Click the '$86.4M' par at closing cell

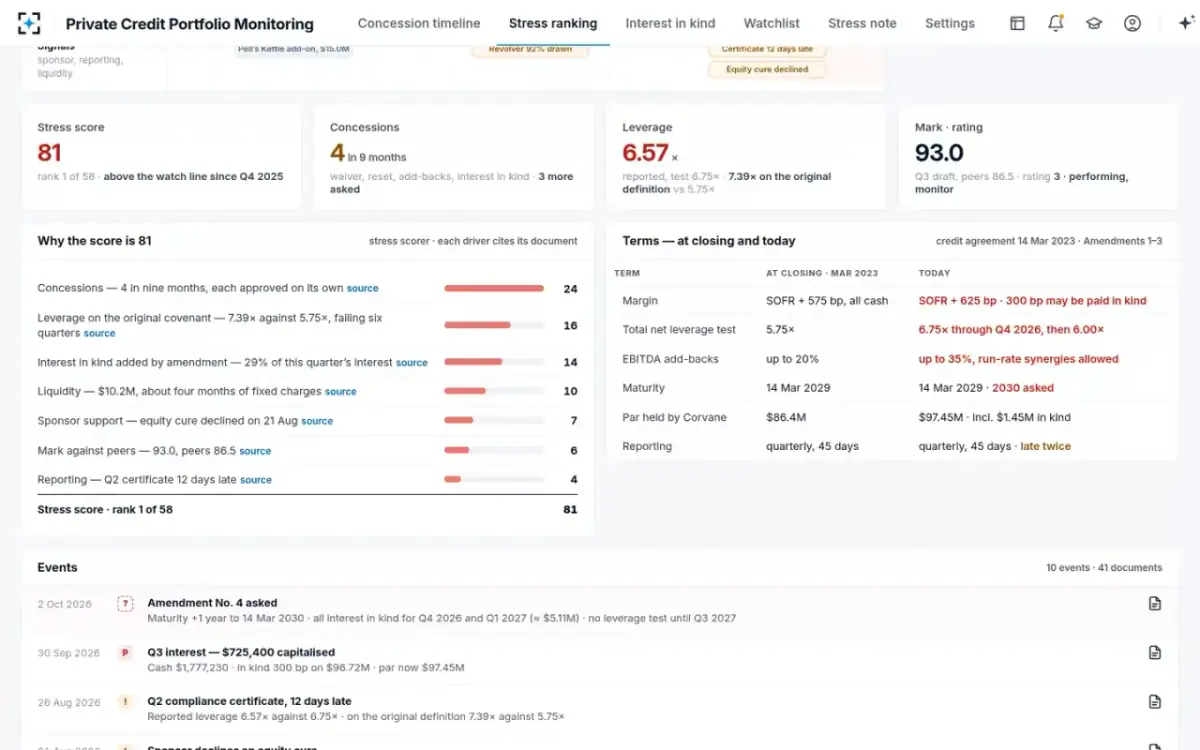(x=787, y=417)
